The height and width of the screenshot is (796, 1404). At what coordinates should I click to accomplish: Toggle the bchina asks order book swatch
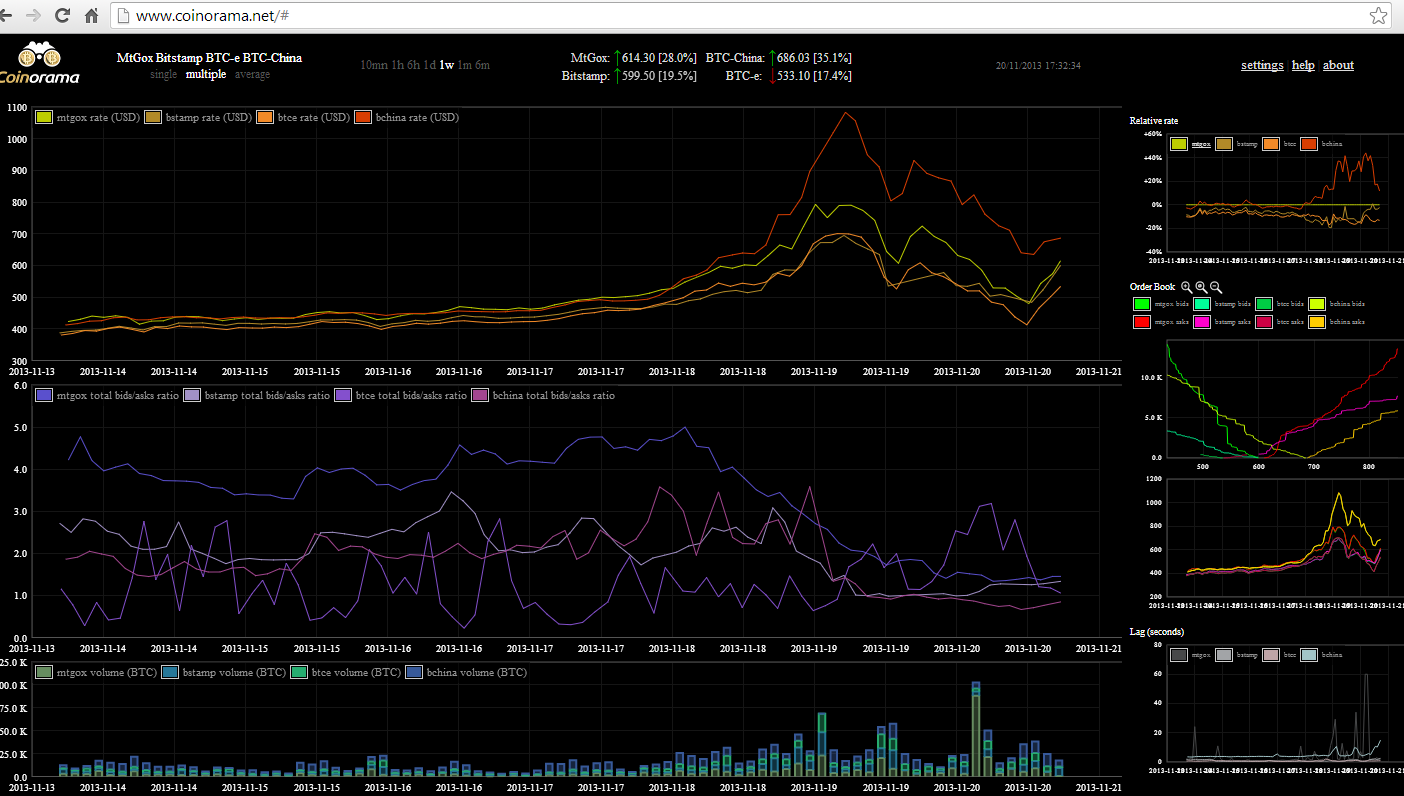click(x=1318, y=321)
